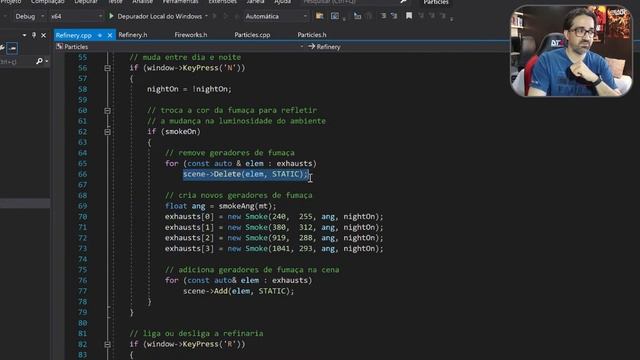Switch to the Particles.h tab
This screenshot has width=640, height=360.
coord(312,35)
